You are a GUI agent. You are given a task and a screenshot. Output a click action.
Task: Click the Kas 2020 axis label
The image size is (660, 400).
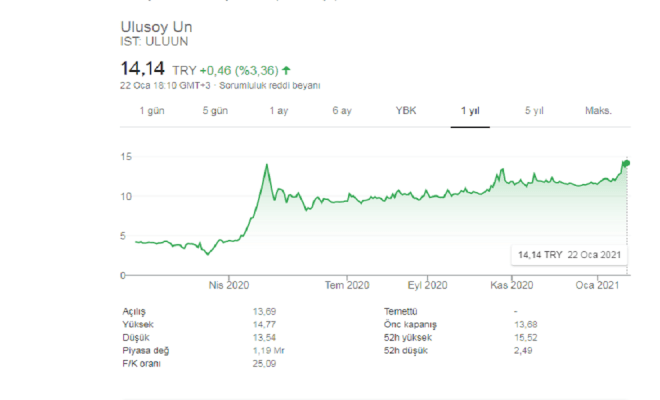[x=511, y=286]
